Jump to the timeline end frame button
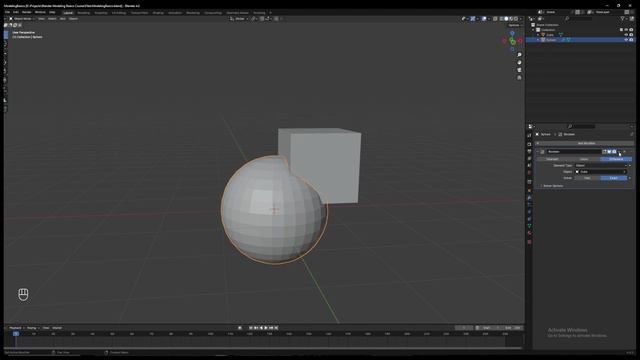The height and width of the screenshot is (360, 640). click(x=276, y=328)
